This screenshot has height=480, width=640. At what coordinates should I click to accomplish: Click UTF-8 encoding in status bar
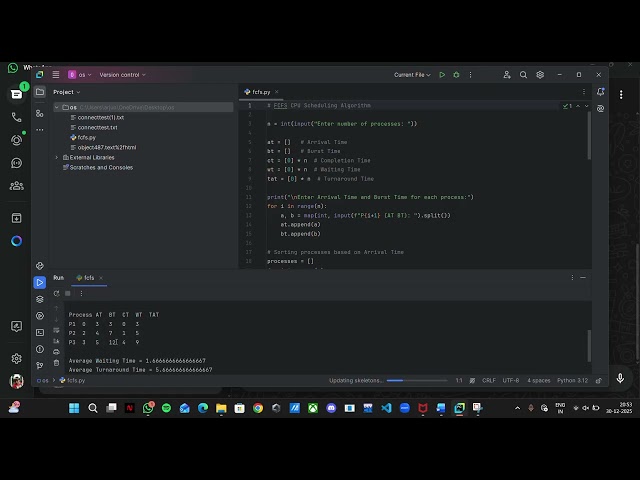[511, 380]
